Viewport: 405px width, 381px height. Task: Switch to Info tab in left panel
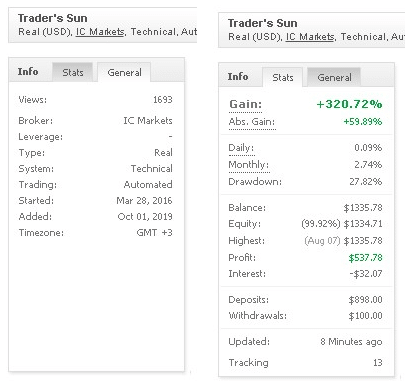28,71
